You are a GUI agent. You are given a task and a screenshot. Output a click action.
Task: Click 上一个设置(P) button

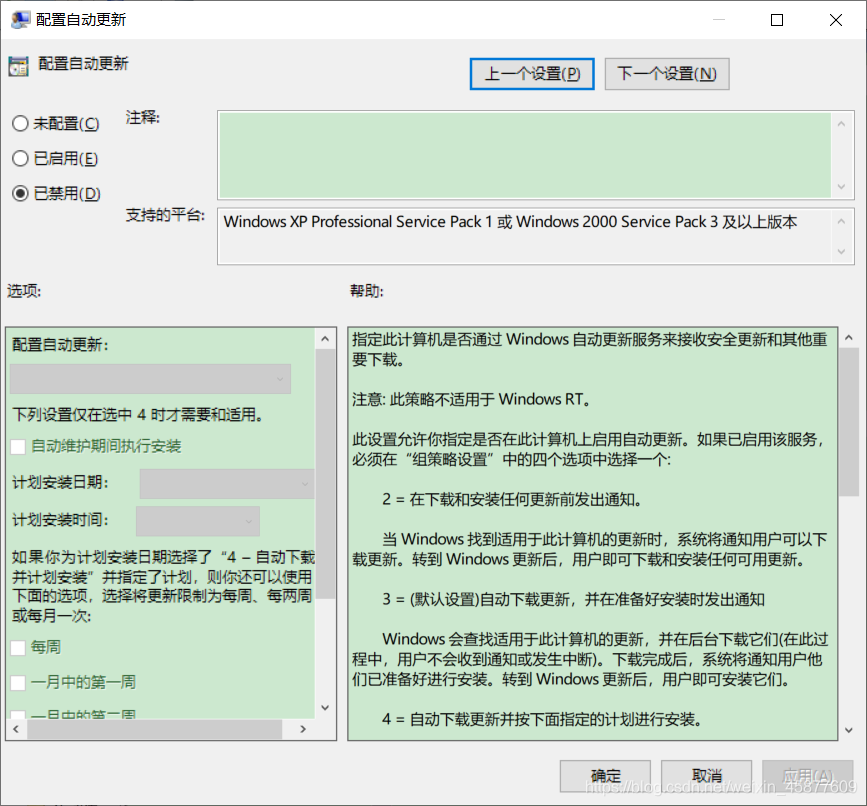532,74
